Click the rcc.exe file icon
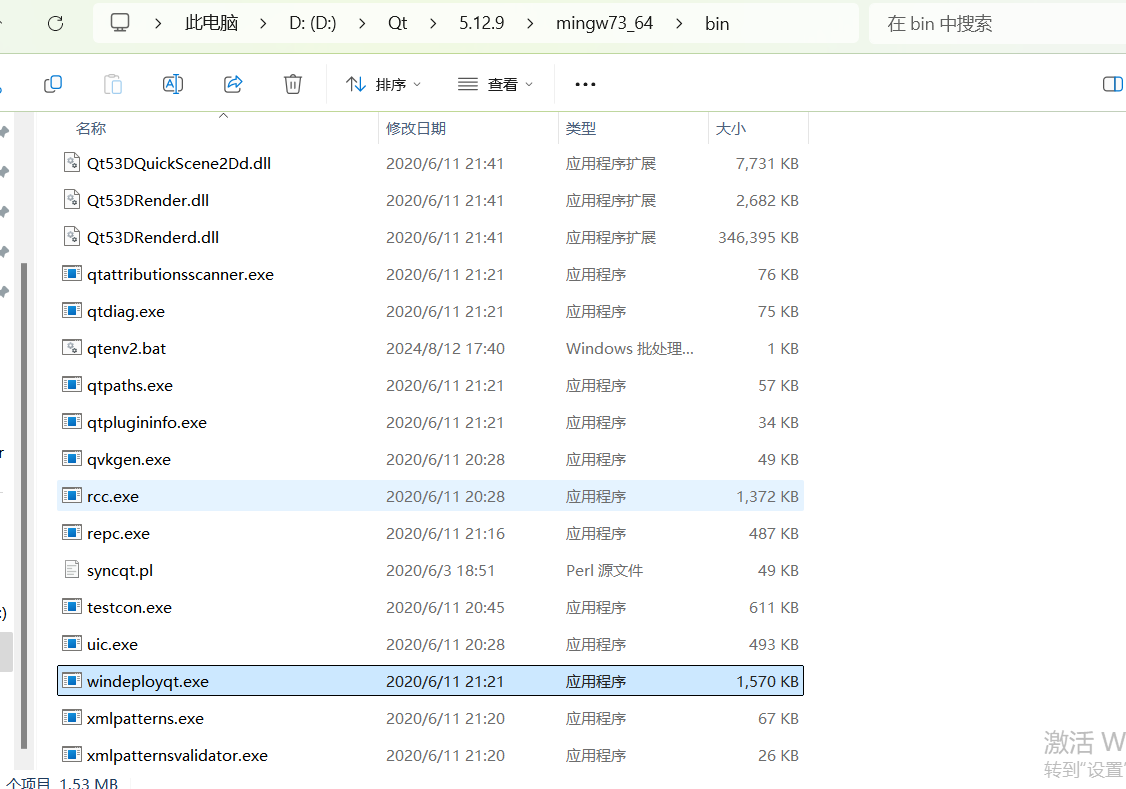 [72, 495]
